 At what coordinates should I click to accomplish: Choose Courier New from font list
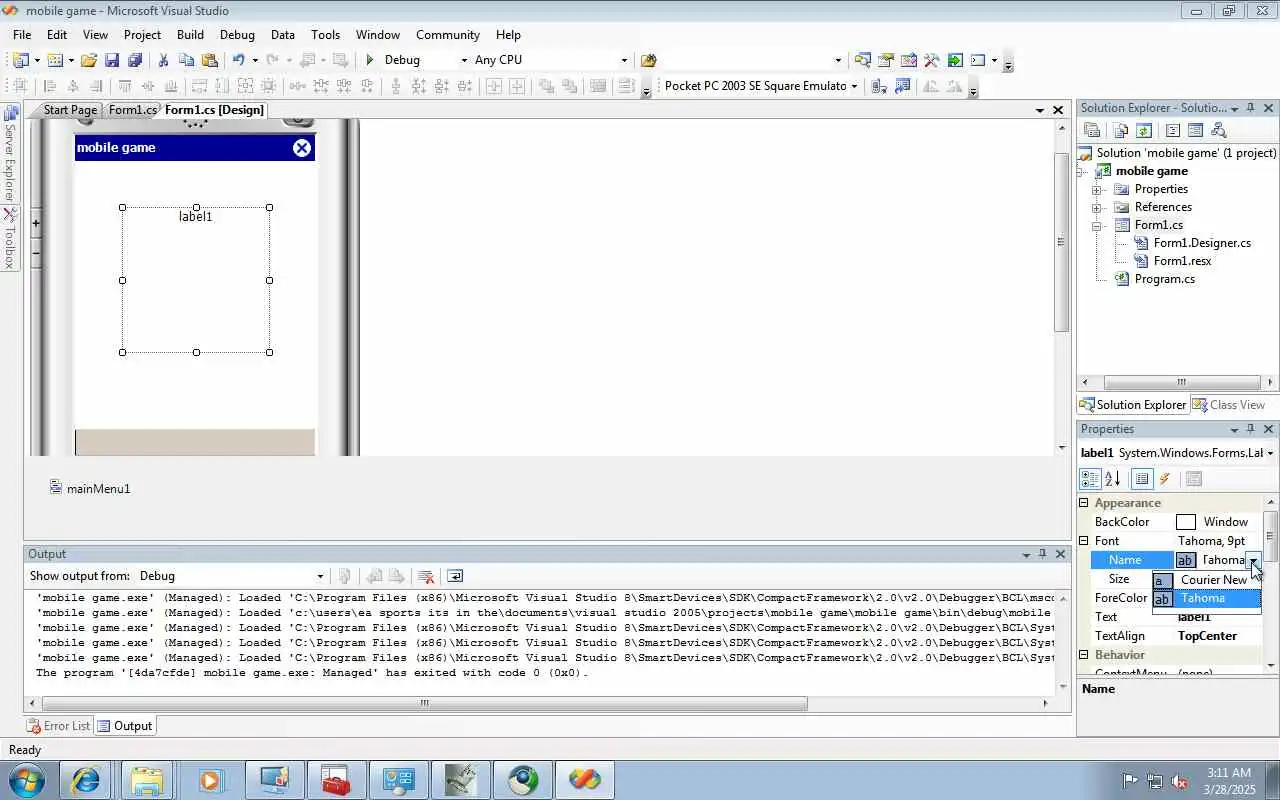tap(1206, 580)
